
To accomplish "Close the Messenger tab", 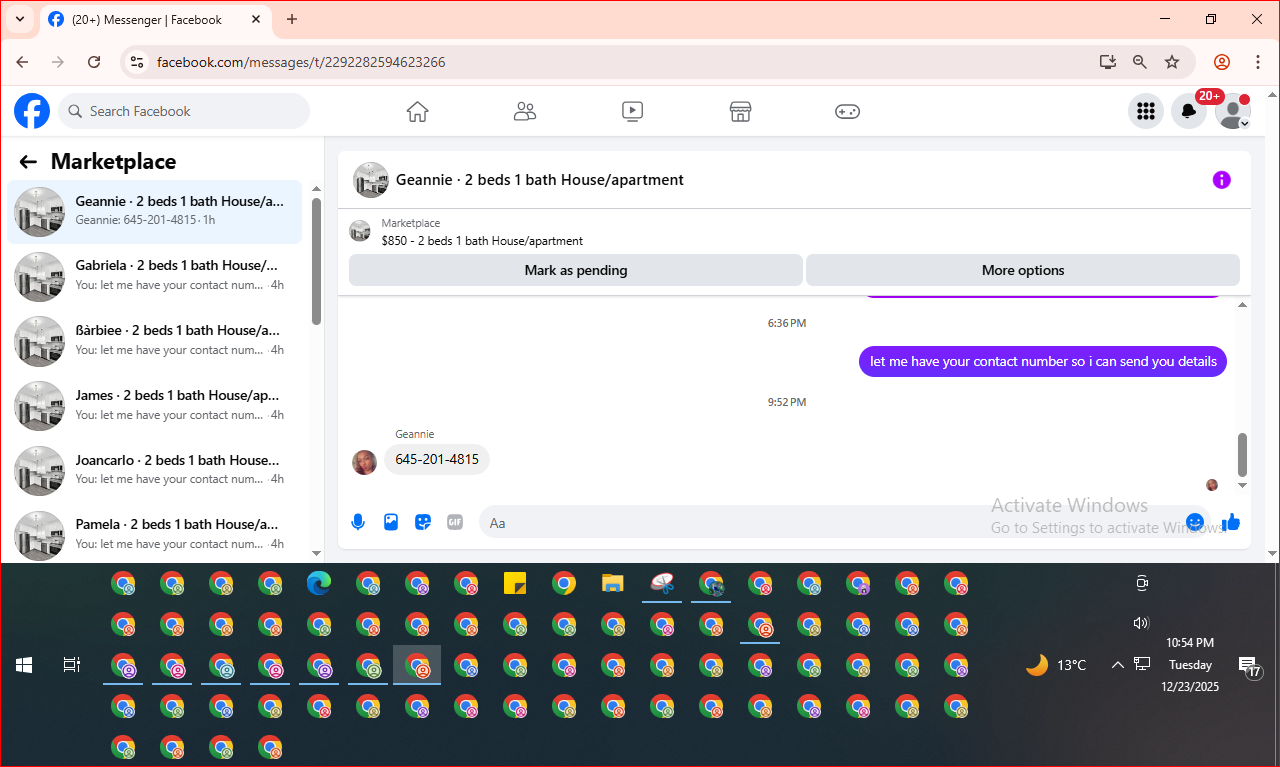I will tap(254, 19).
